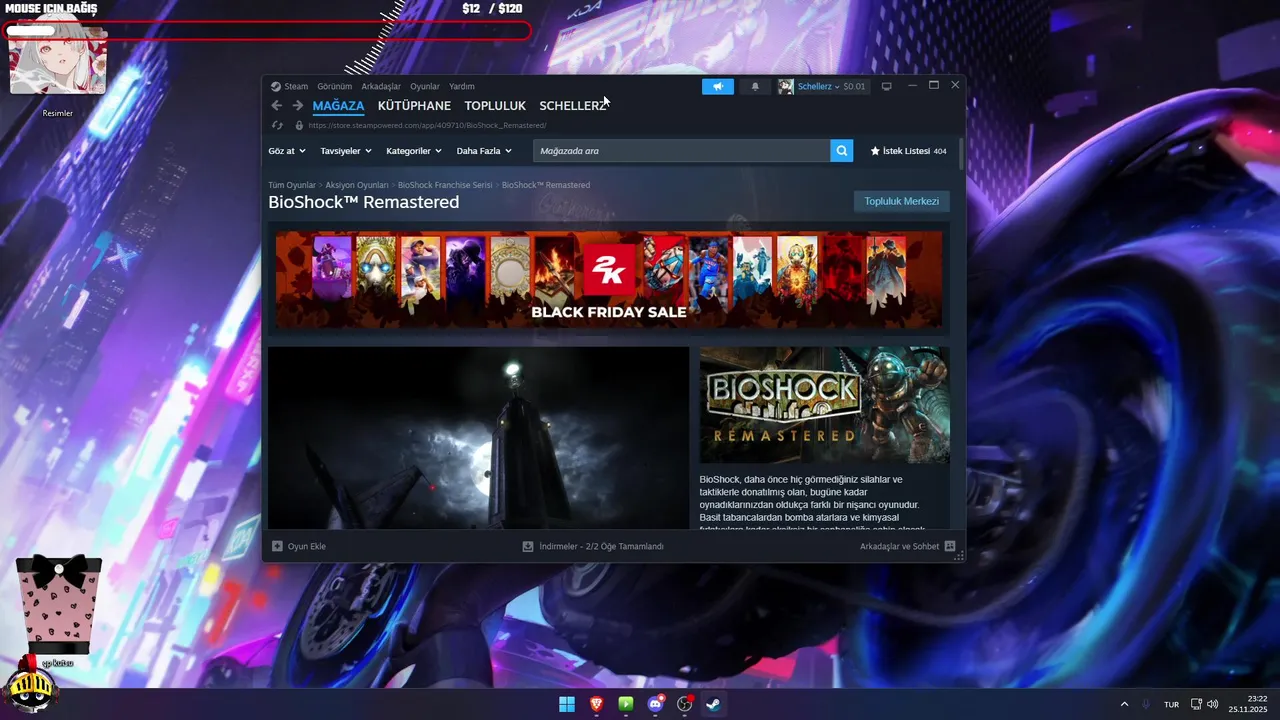Screen dimensions: 1280x720
Task: Click Aksiyon Oyunları breadcrumb
Action: coord(357,185)
